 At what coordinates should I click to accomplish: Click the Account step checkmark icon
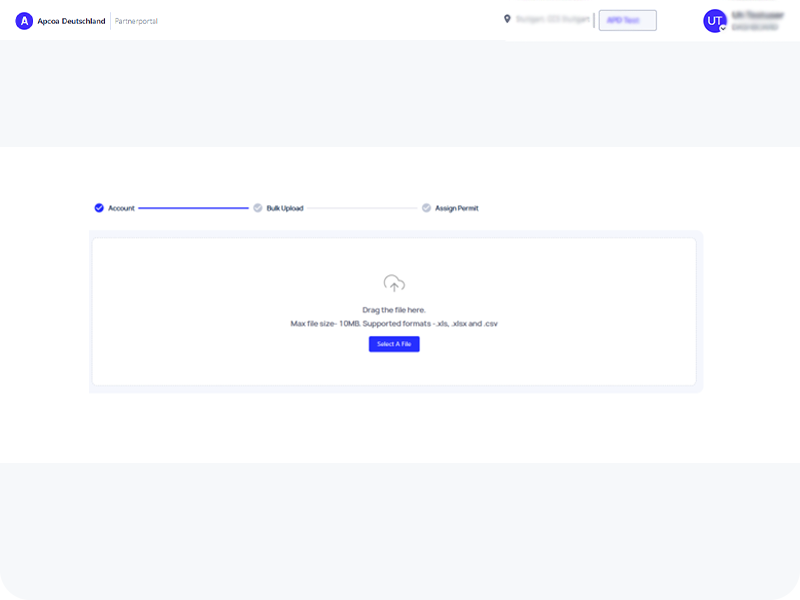coord(99,208)
